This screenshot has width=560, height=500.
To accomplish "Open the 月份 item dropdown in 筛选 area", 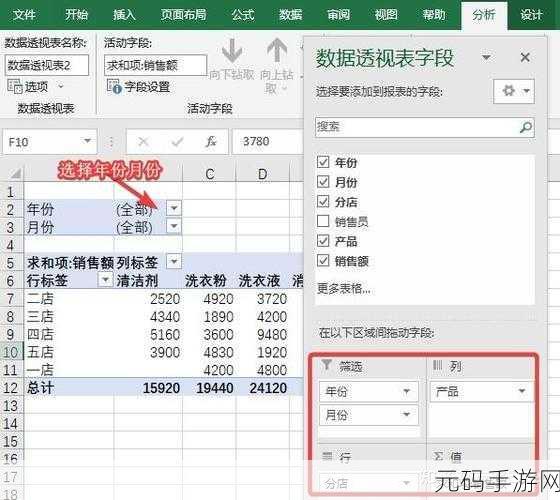I will [406, 415].
